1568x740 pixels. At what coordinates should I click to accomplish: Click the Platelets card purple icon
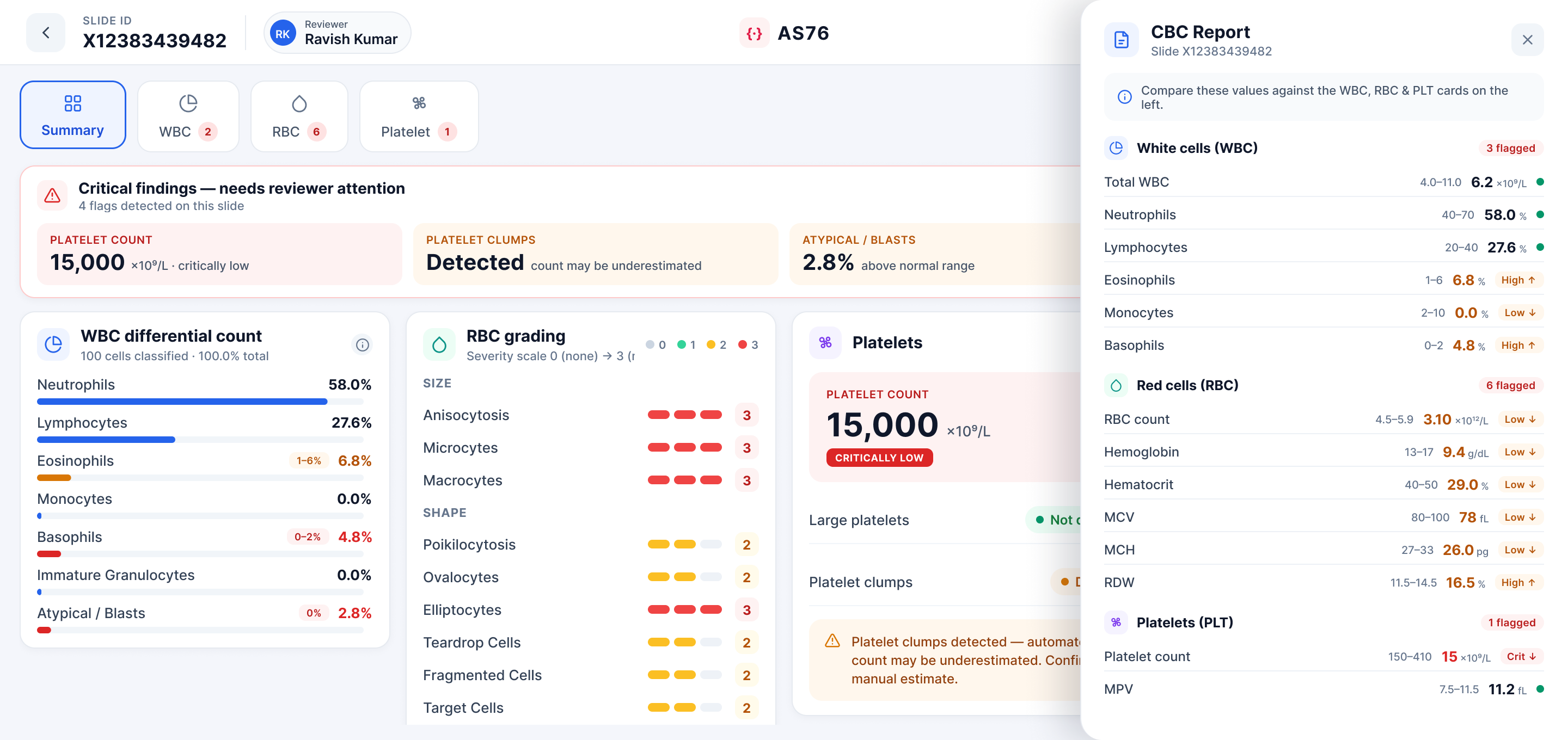825,343
